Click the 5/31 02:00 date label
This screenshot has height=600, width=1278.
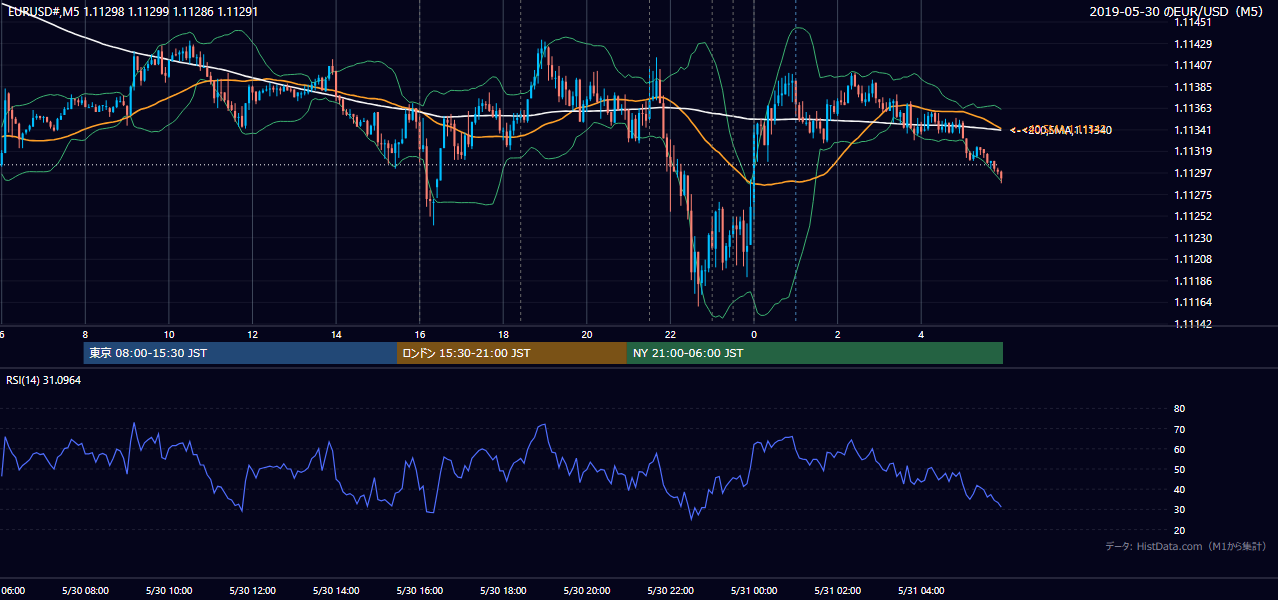(x=838, y=591)
